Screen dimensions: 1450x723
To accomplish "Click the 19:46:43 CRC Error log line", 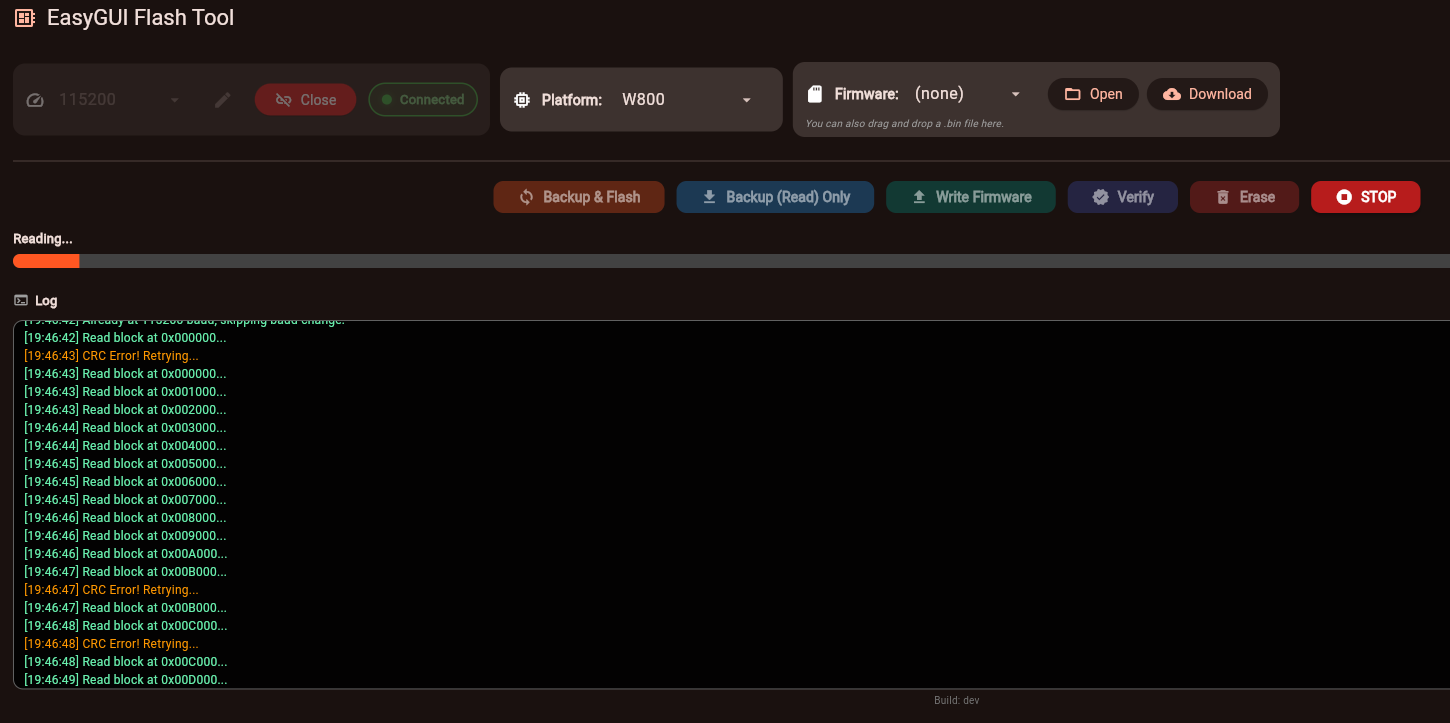I will [x=111, y=356].
